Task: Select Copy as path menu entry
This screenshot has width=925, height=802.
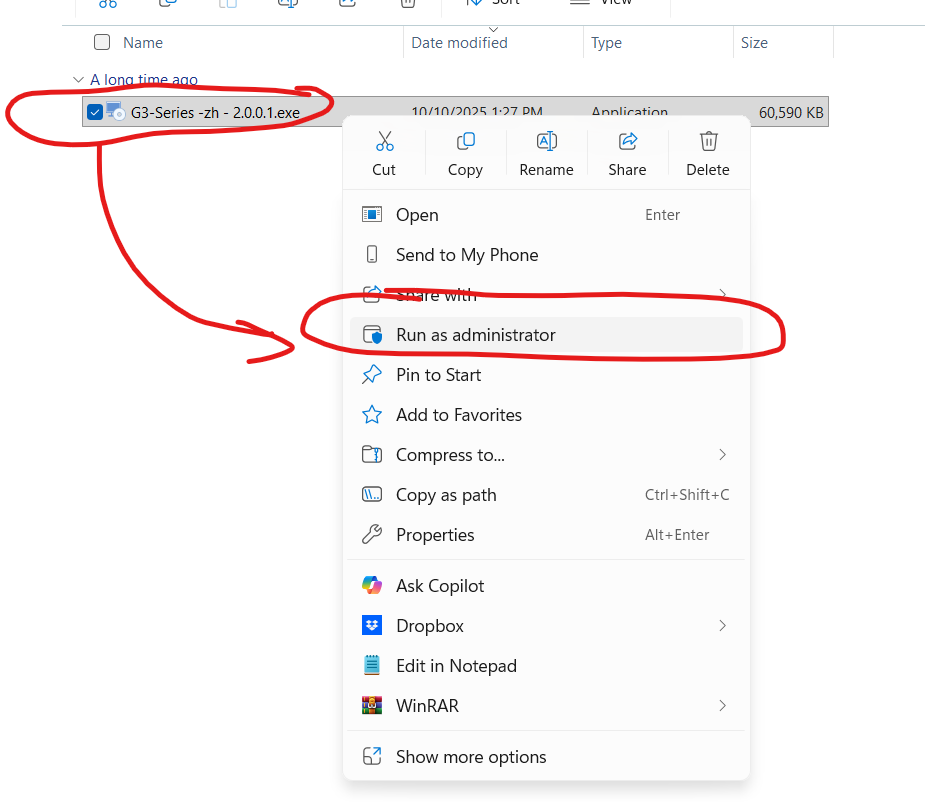Action: [446, 495]
